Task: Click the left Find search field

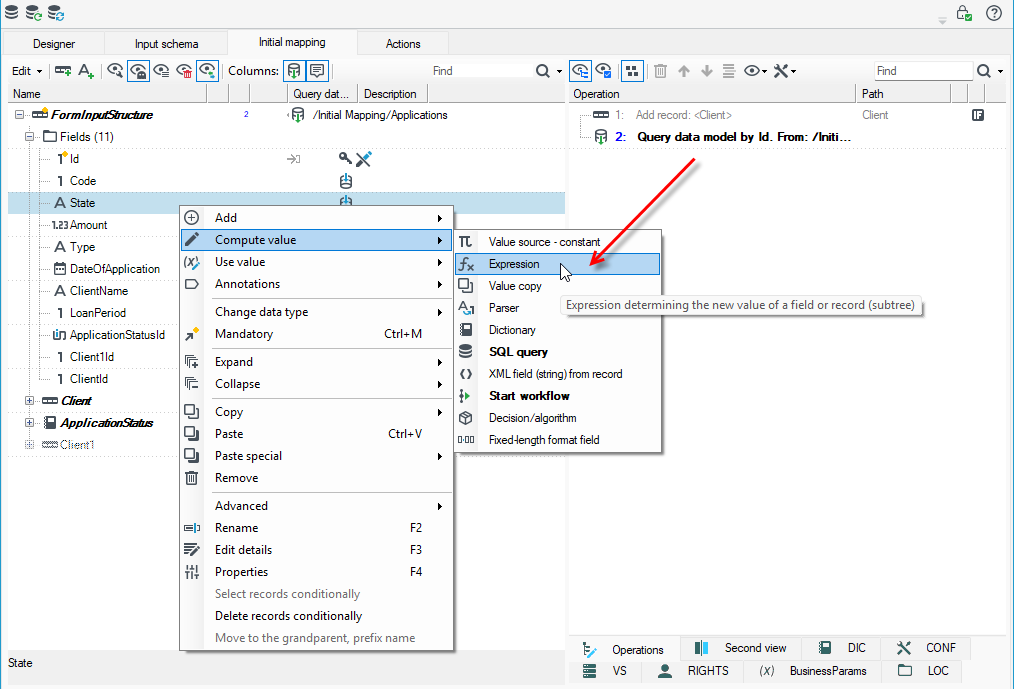Action: (480, 71)
